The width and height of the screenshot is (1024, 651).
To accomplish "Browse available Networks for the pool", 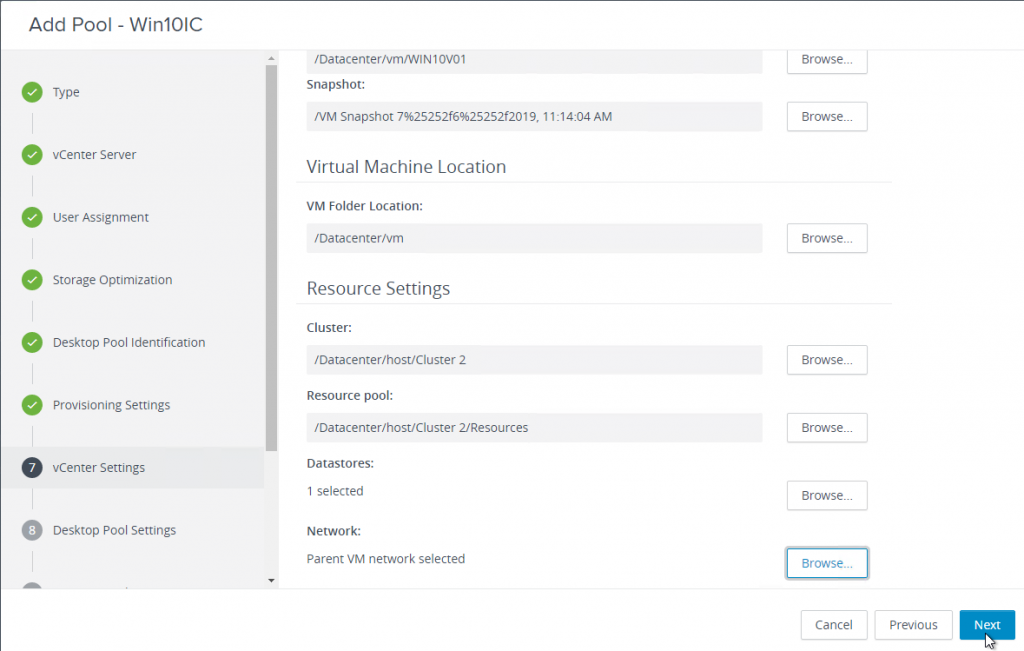I will (x=826, y=562).
